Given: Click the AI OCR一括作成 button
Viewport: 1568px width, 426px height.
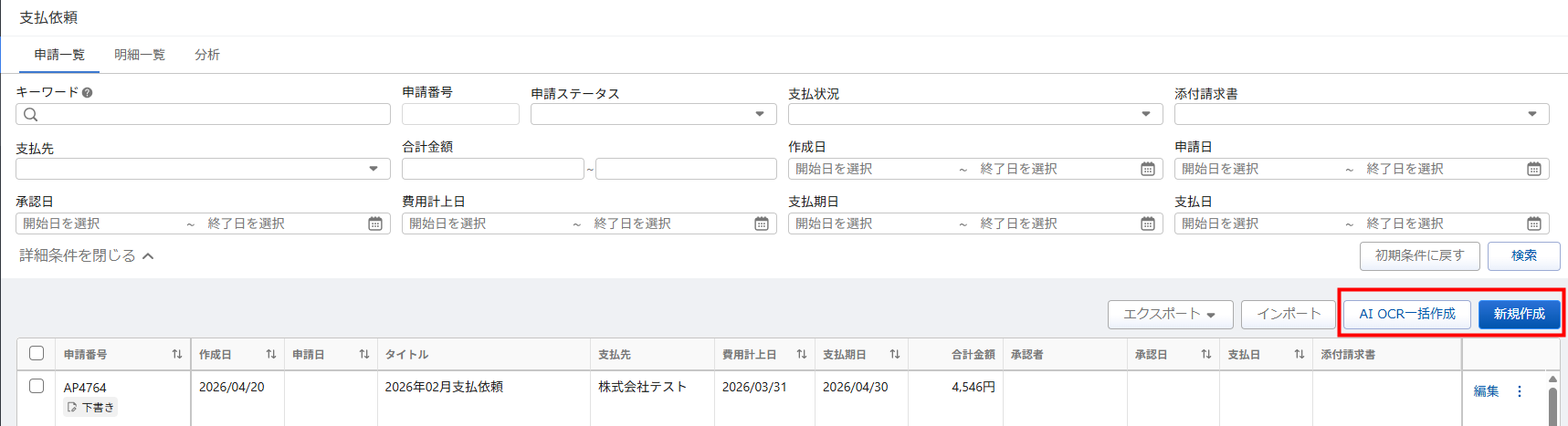Looking at the screenshot, I should (x=1406, y=314).
